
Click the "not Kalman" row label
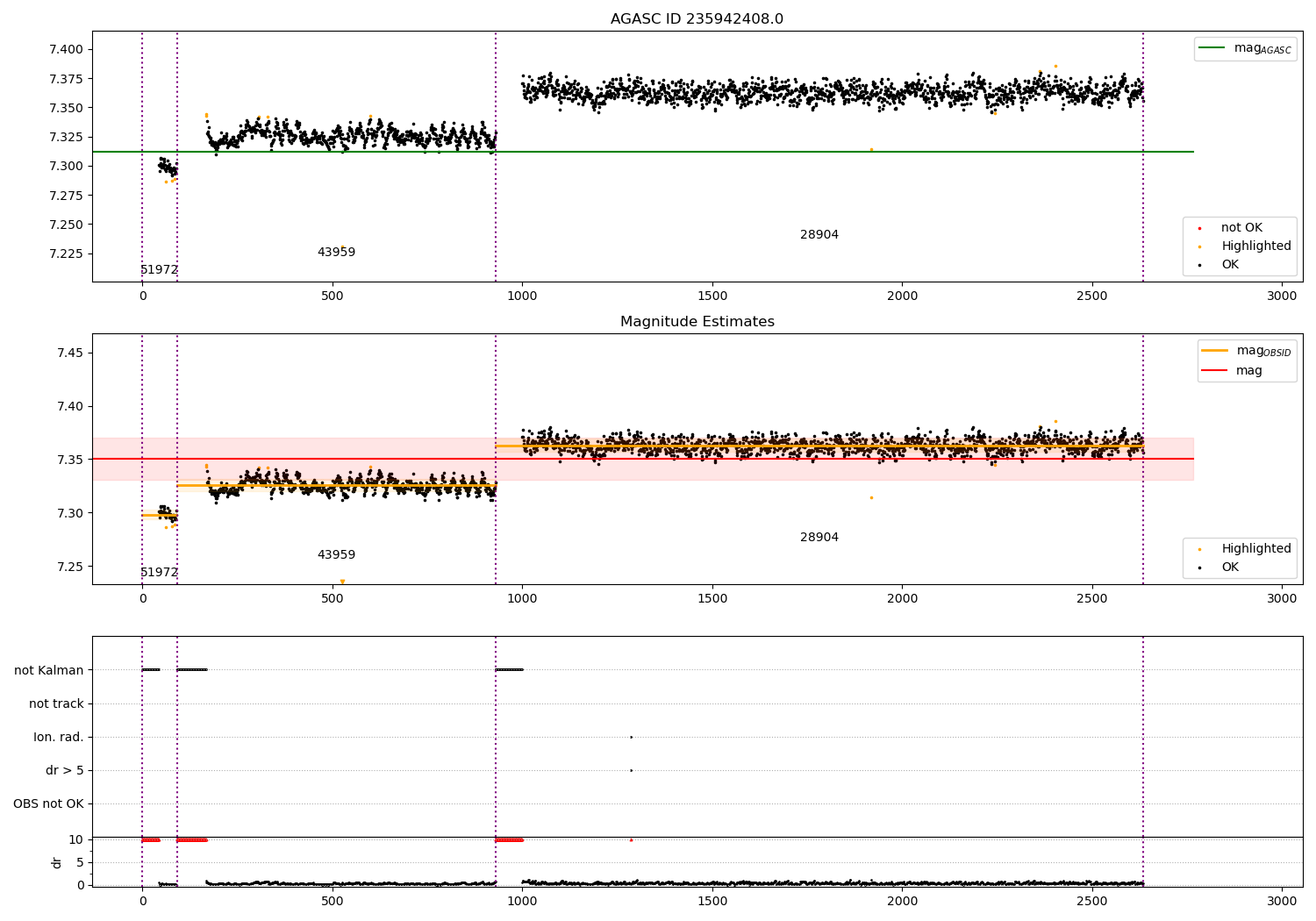(49, 671)
